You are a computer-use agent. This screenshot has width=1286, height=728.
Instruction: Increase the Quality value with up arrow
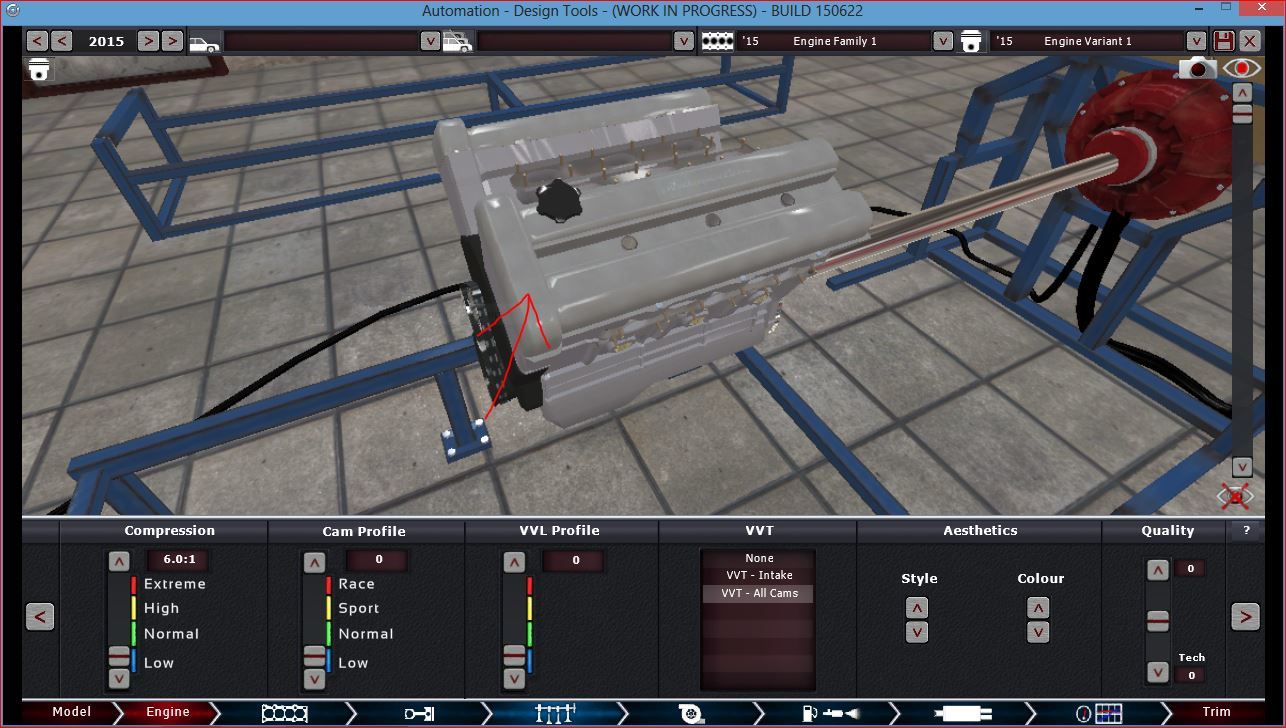click(1157, 571)
